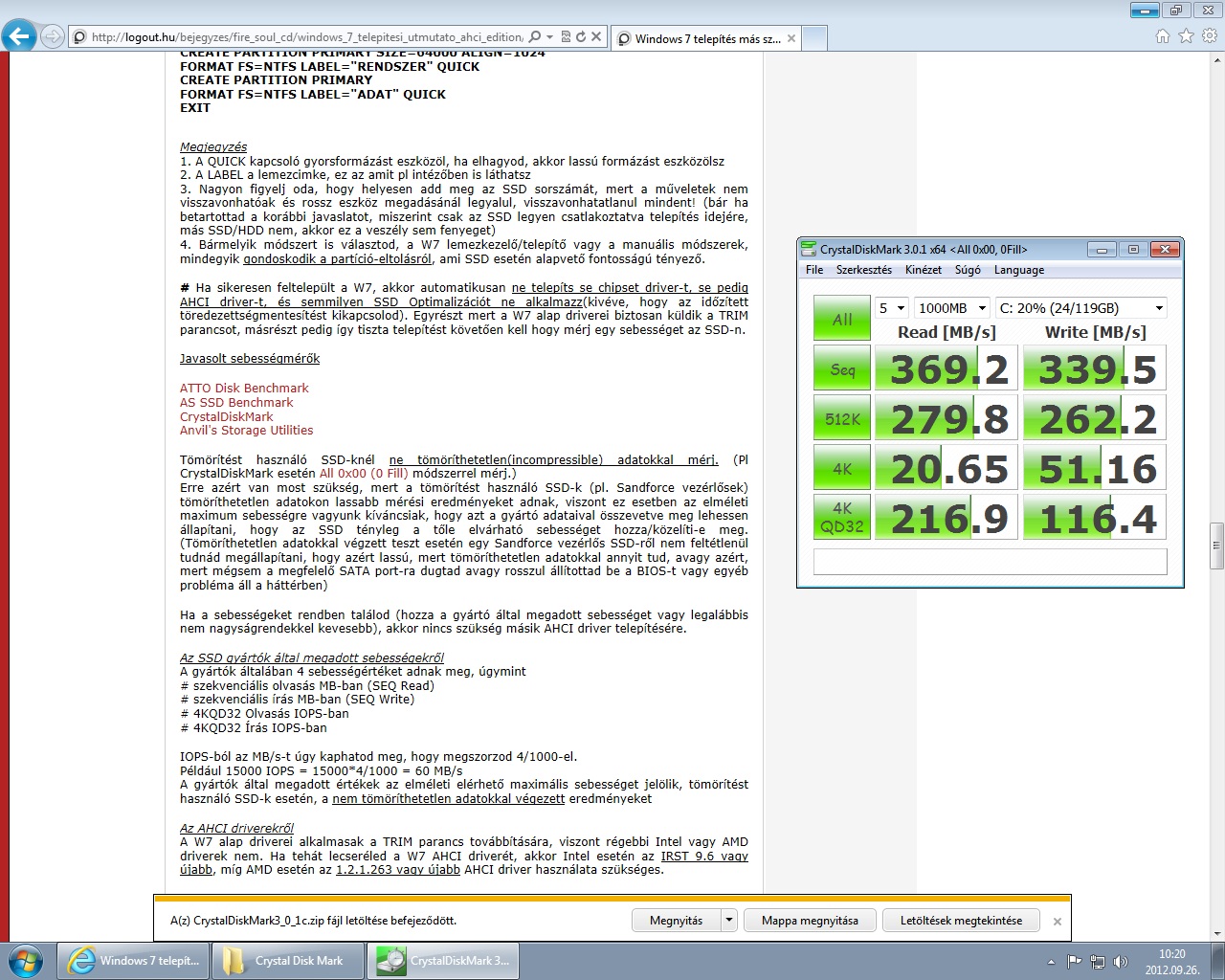Run the 4K QD32 benchmark test

(842, 518)
